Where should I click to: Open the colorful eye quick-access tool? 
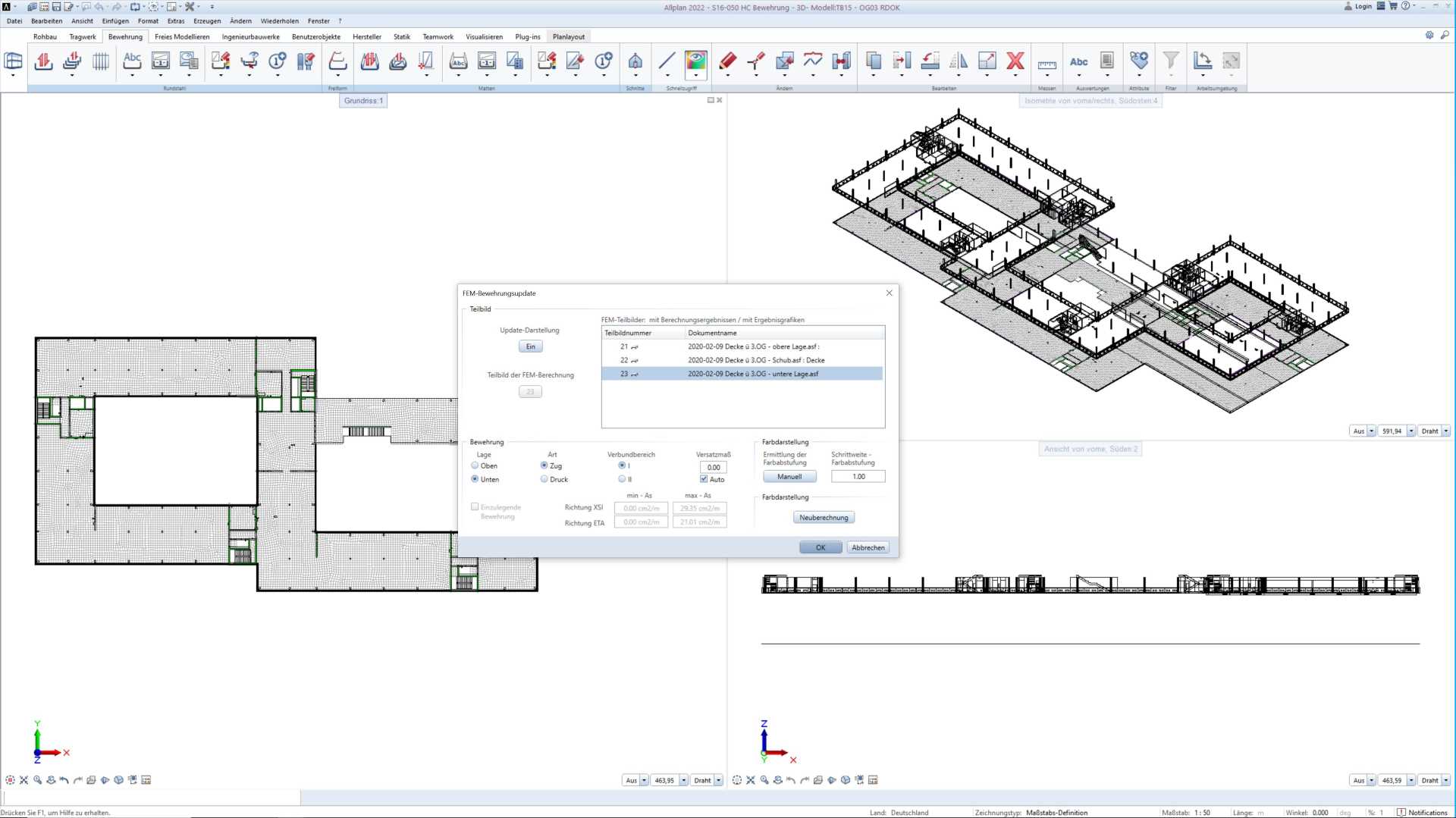pos(695,61)
